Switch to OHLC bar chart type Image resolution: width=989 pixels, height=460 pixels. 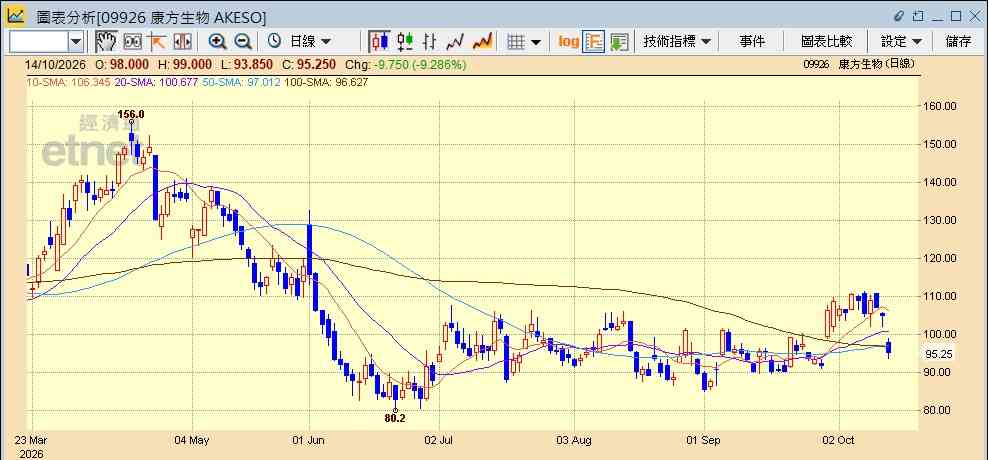(430, 42)
